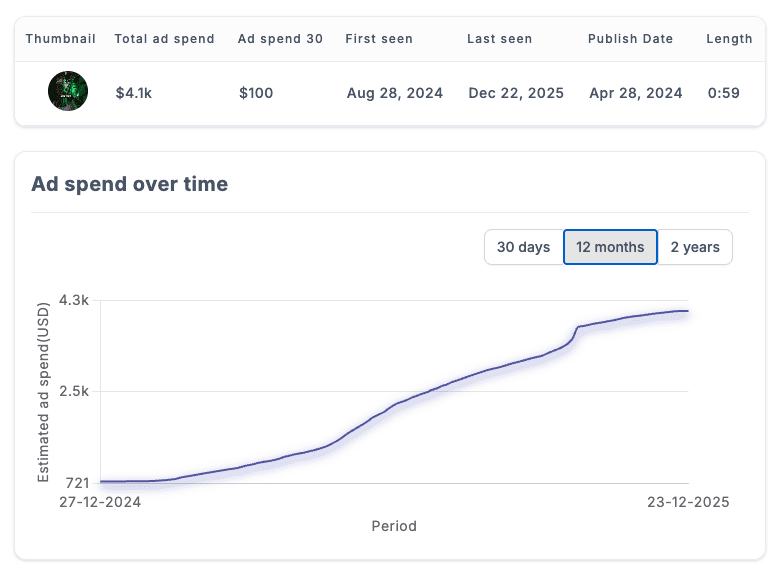This screenshot has height=576, width=780.
Task: Click the 23-12-2025 end date axis label
Action: pos(689,502)
